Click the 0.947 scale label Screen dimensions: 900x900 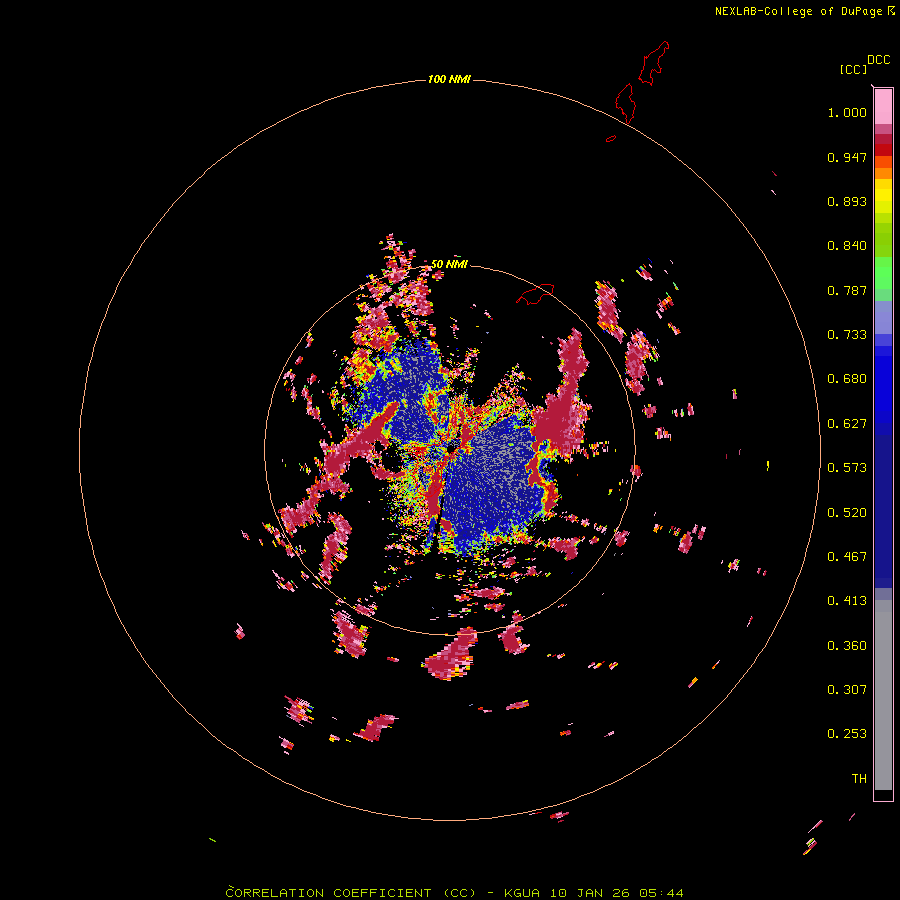pyautogui.click(x=847, y=157)
